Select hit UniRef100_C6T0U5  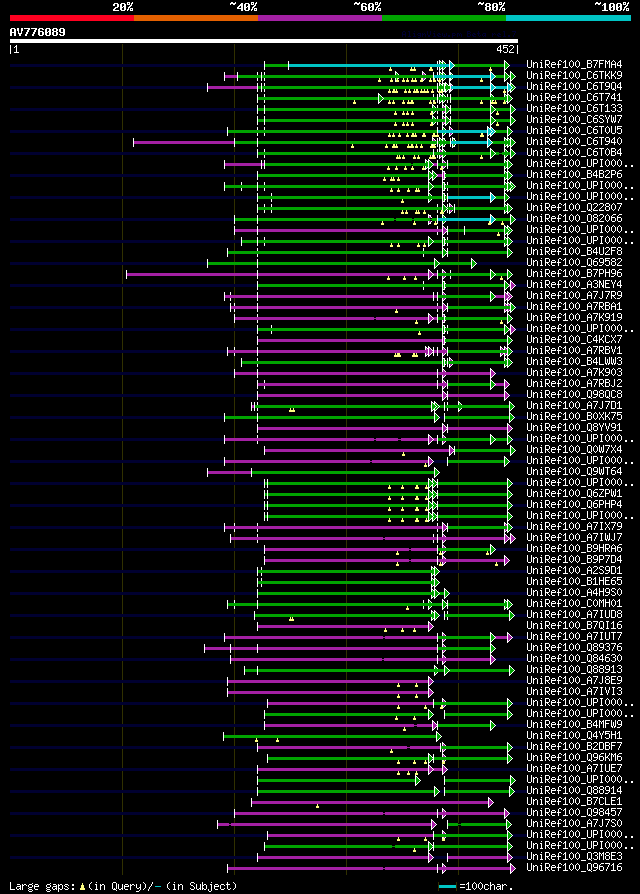[574, 131]
